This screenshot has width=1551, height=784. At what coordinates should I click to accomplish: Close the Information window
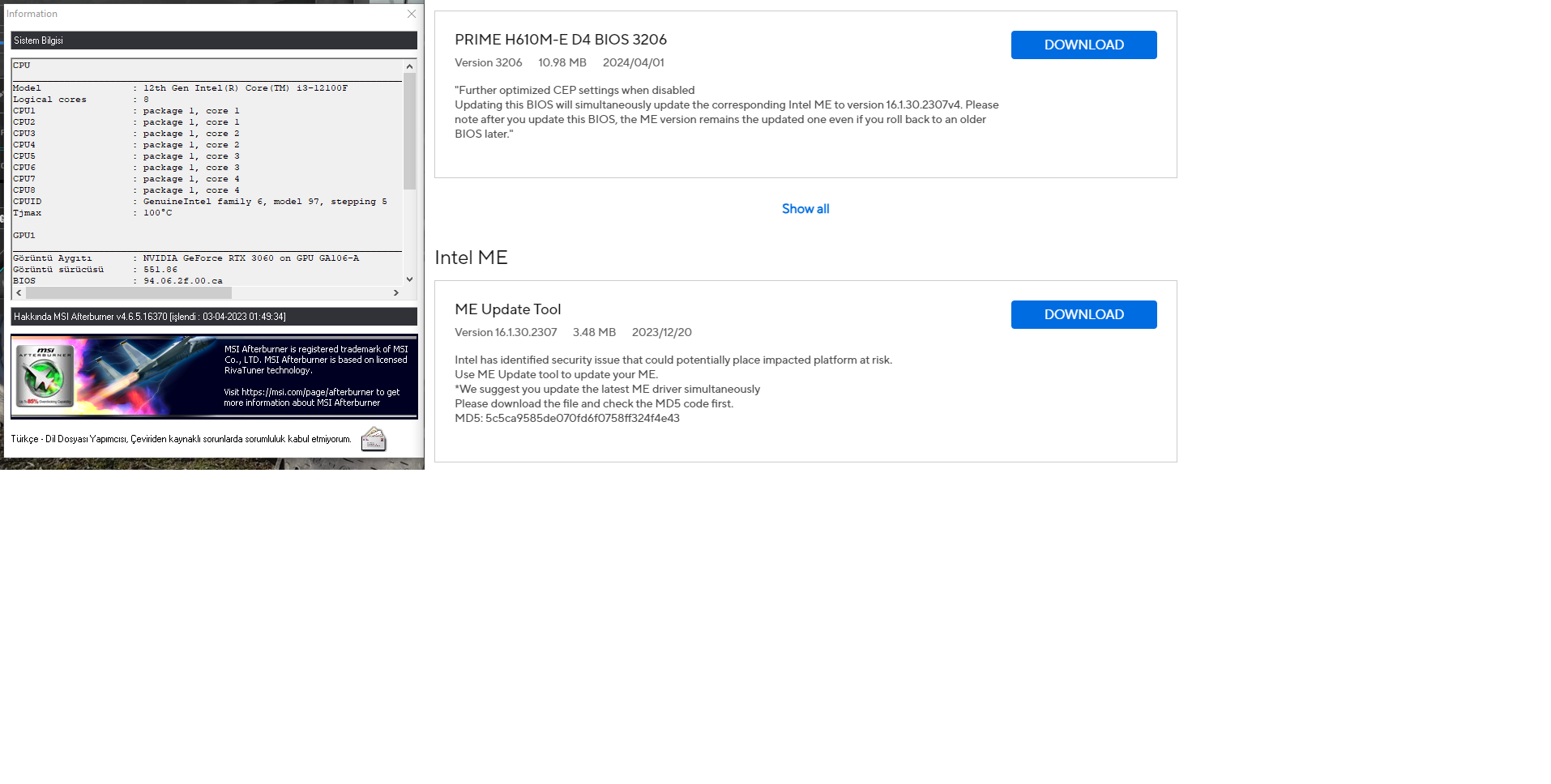coord(412,14)
